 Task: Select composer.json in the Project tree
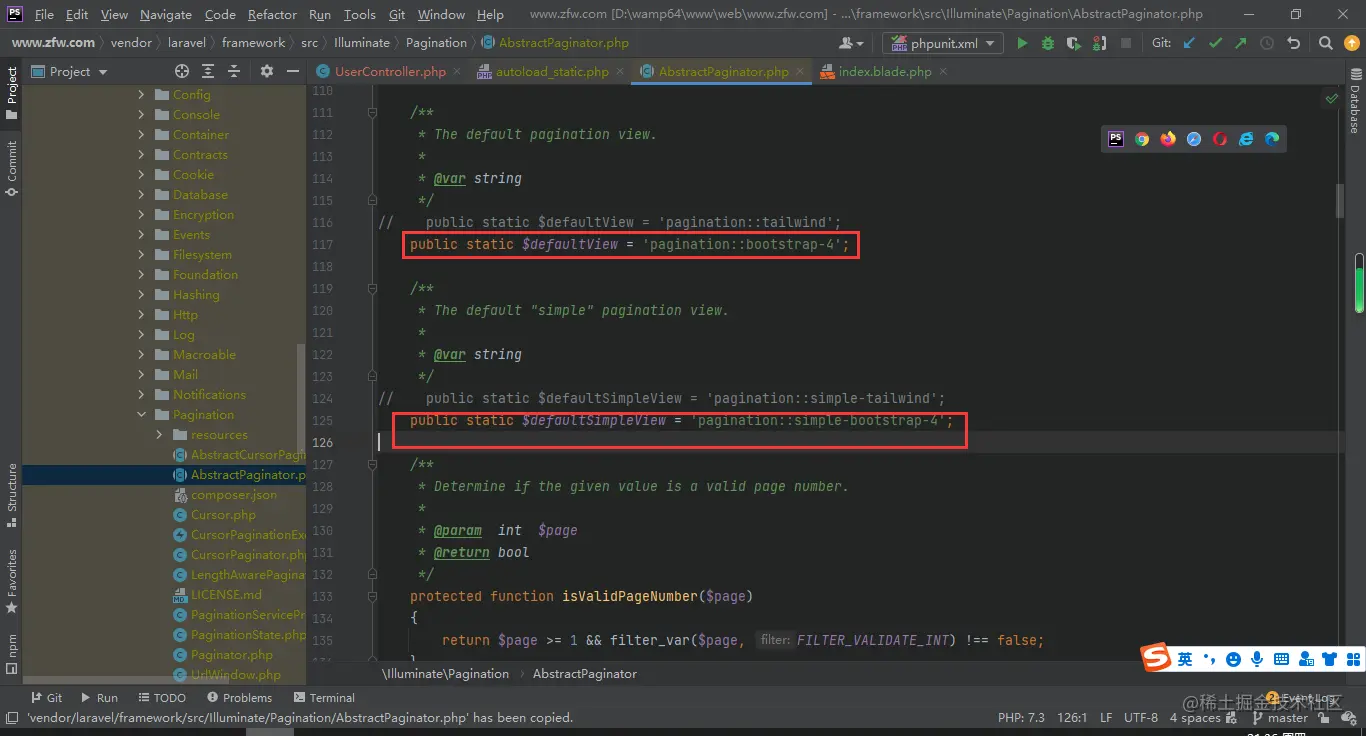coord(234,495)
